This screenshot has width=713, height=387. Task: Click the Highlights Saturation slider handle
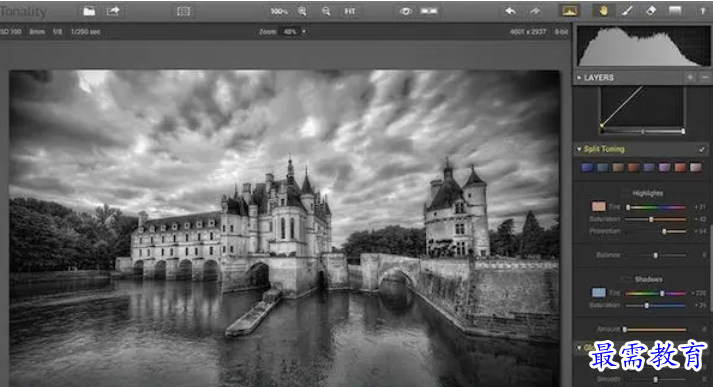tap(651, 220)
